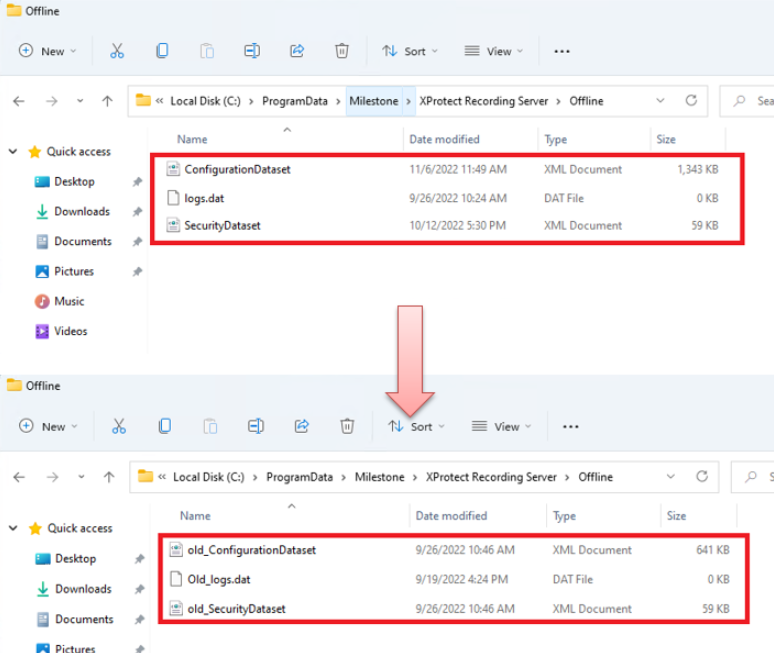Open the Sort dropdown in the upper window
This screenshot has height=653, width=774.
[405, 51]
